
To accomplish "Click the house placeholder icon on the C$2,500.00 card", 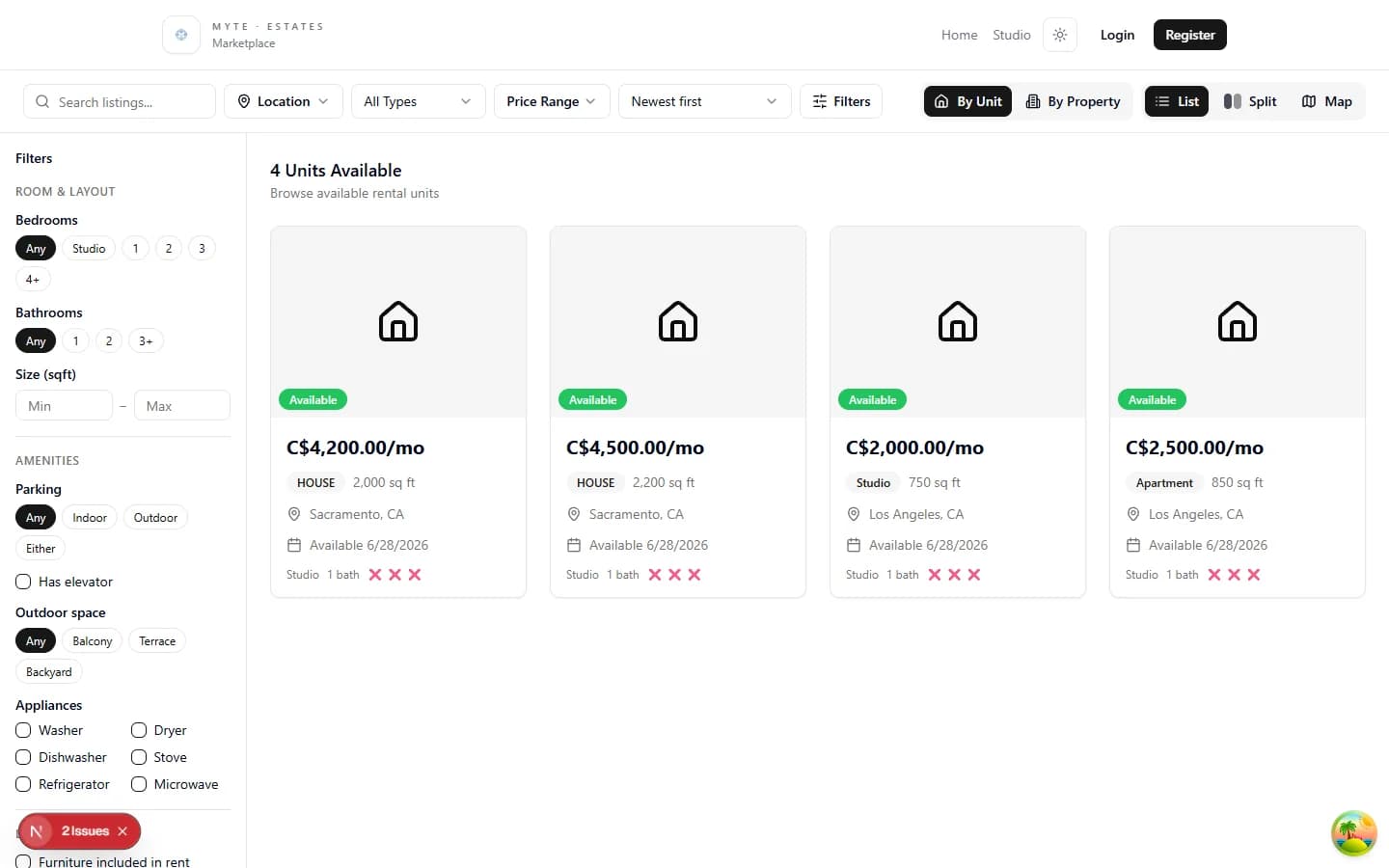I will [1238, 321].
